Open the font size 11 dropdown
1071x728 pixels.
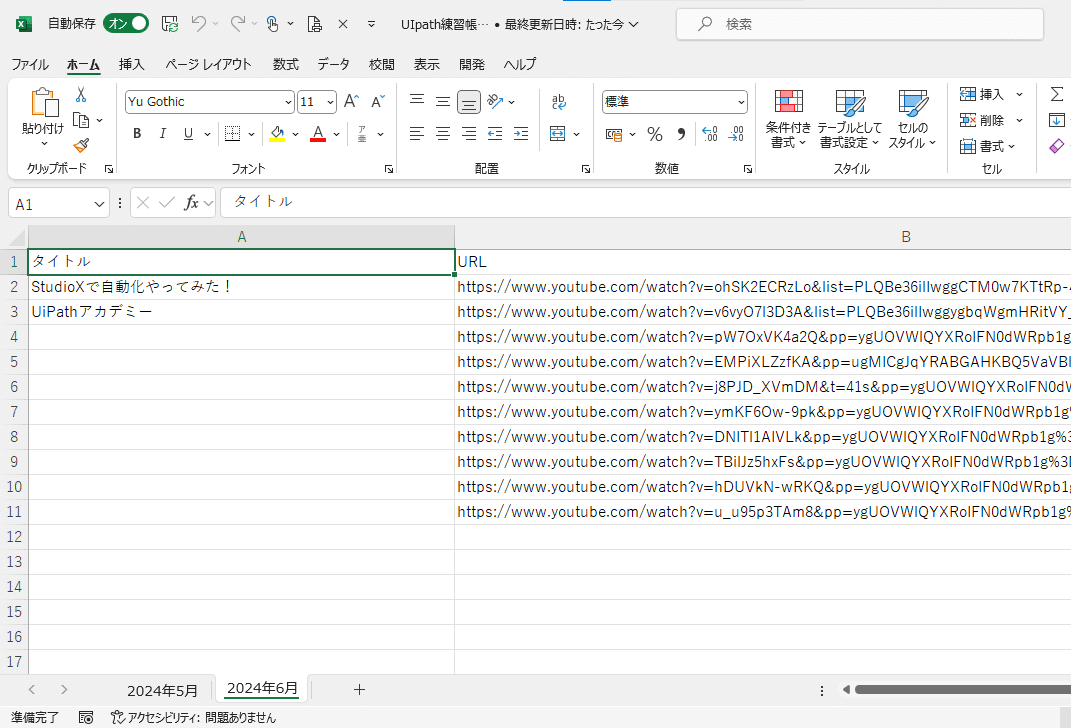pos(331,102)
